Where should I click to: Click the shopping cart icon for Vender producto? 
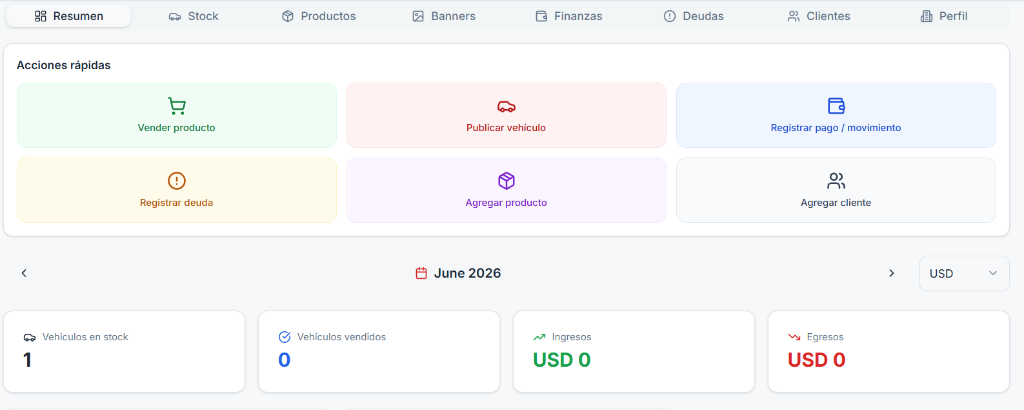(x=176, y=106)
